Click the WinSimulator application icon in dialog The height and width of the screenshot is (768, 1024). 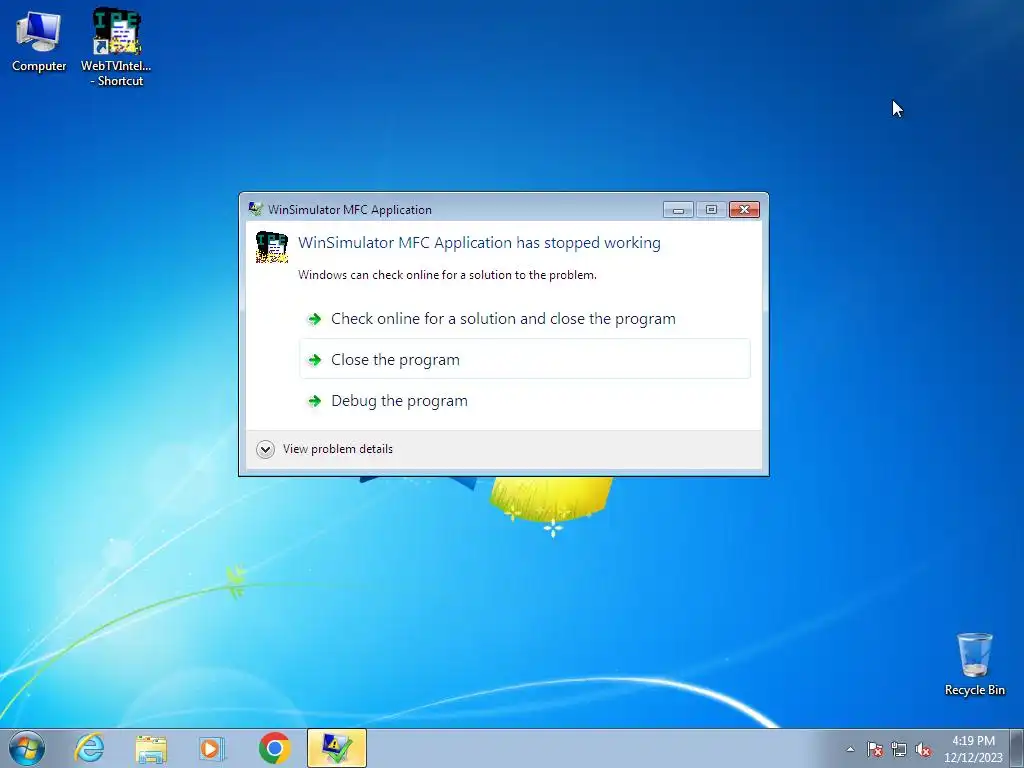[x=272, y=247]
